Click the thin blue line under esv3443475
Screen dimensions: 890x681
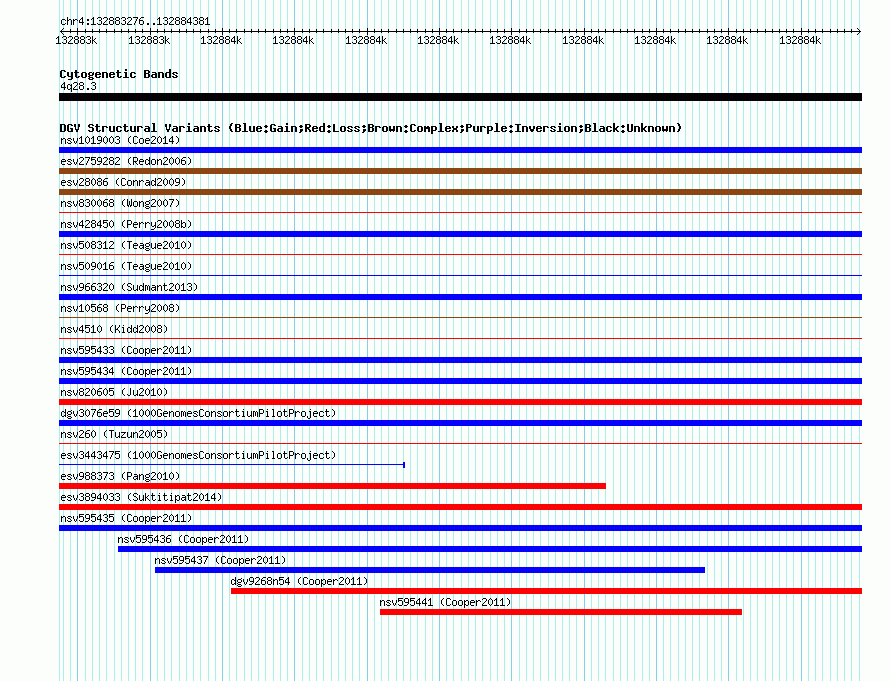click(x=232, y=465)
